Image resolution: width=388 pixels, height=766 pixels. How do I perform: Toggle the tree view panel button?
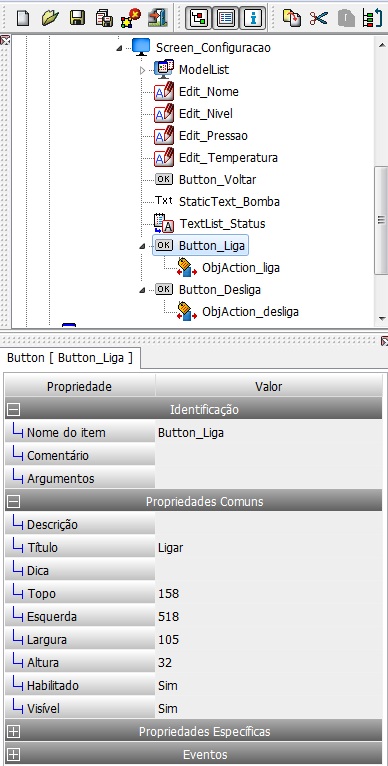pos(198,19)
